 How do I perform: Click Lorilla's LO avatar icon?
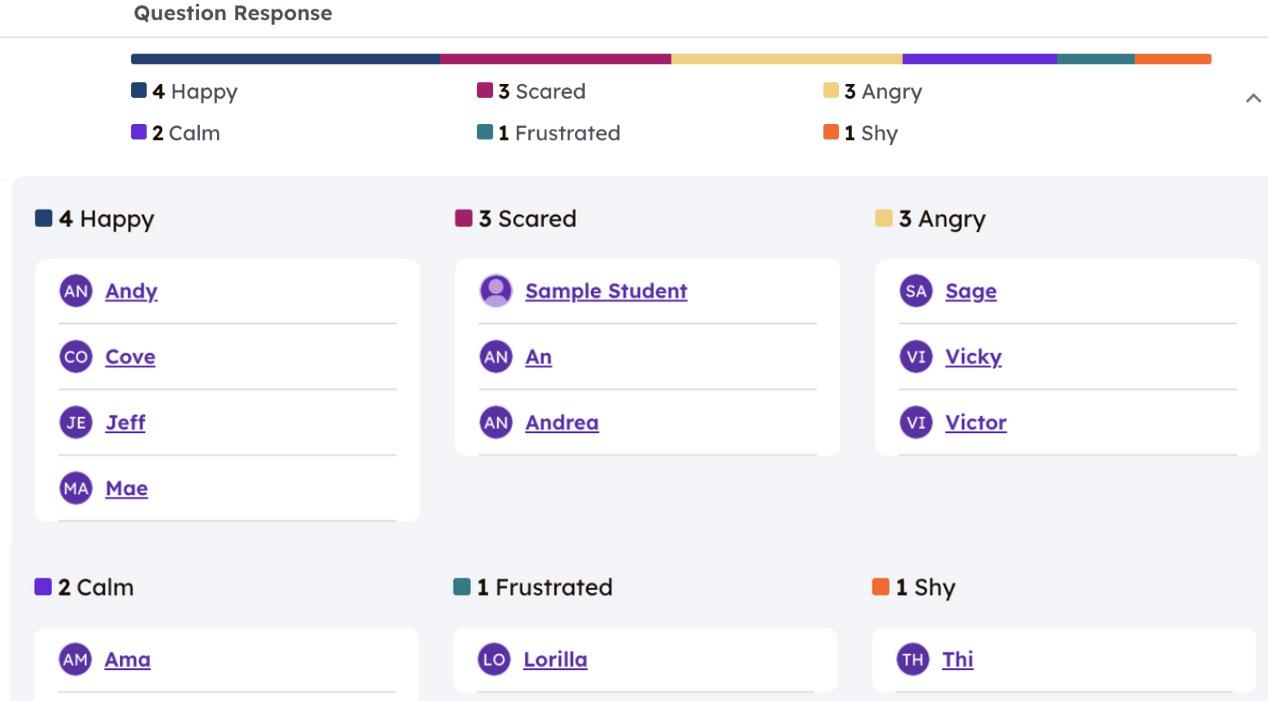[494, 659]
